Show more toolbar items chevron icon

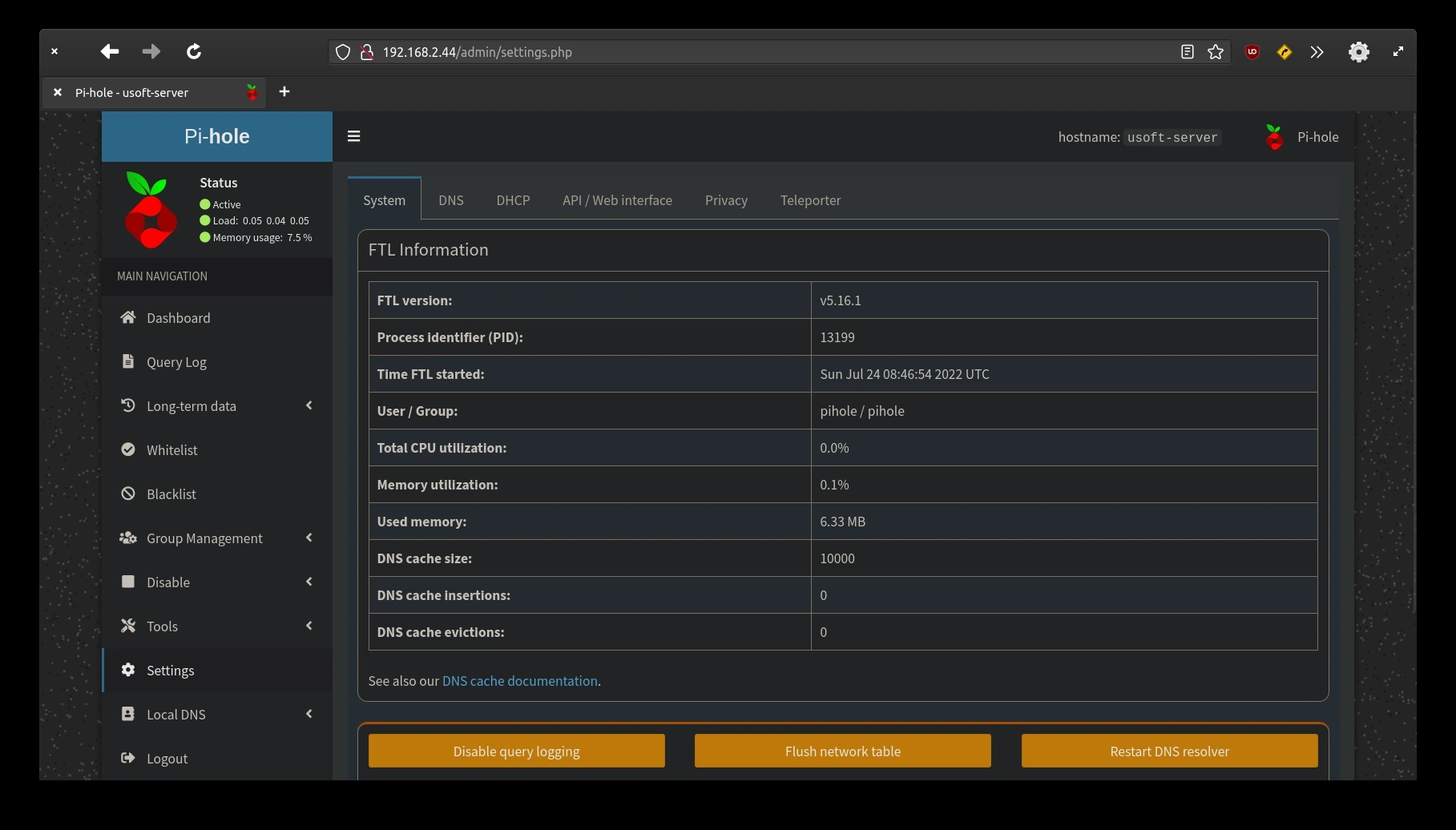point(1317,52)
